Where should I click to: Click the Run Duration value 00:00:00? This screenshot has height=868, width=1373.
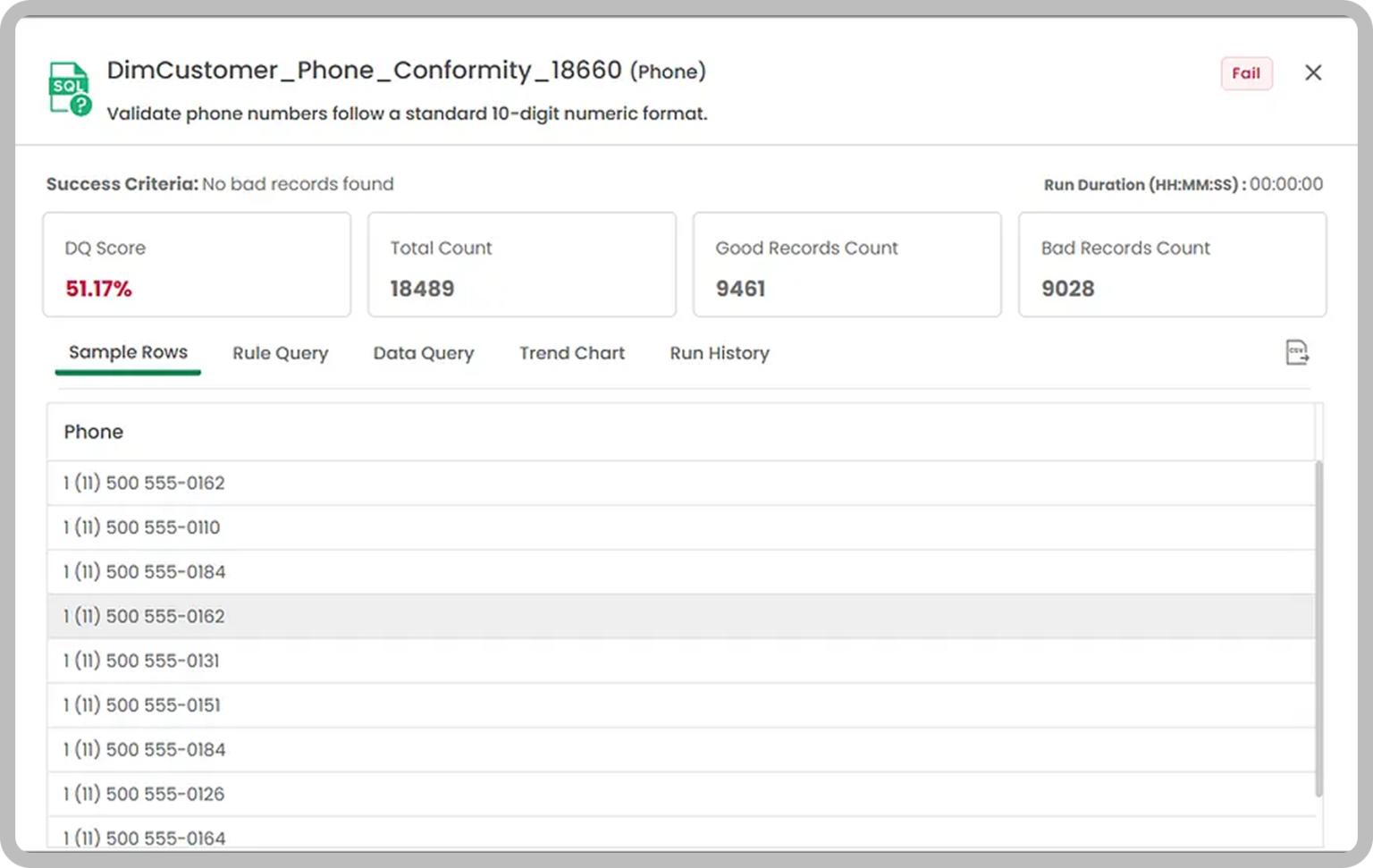(1286, 184)
